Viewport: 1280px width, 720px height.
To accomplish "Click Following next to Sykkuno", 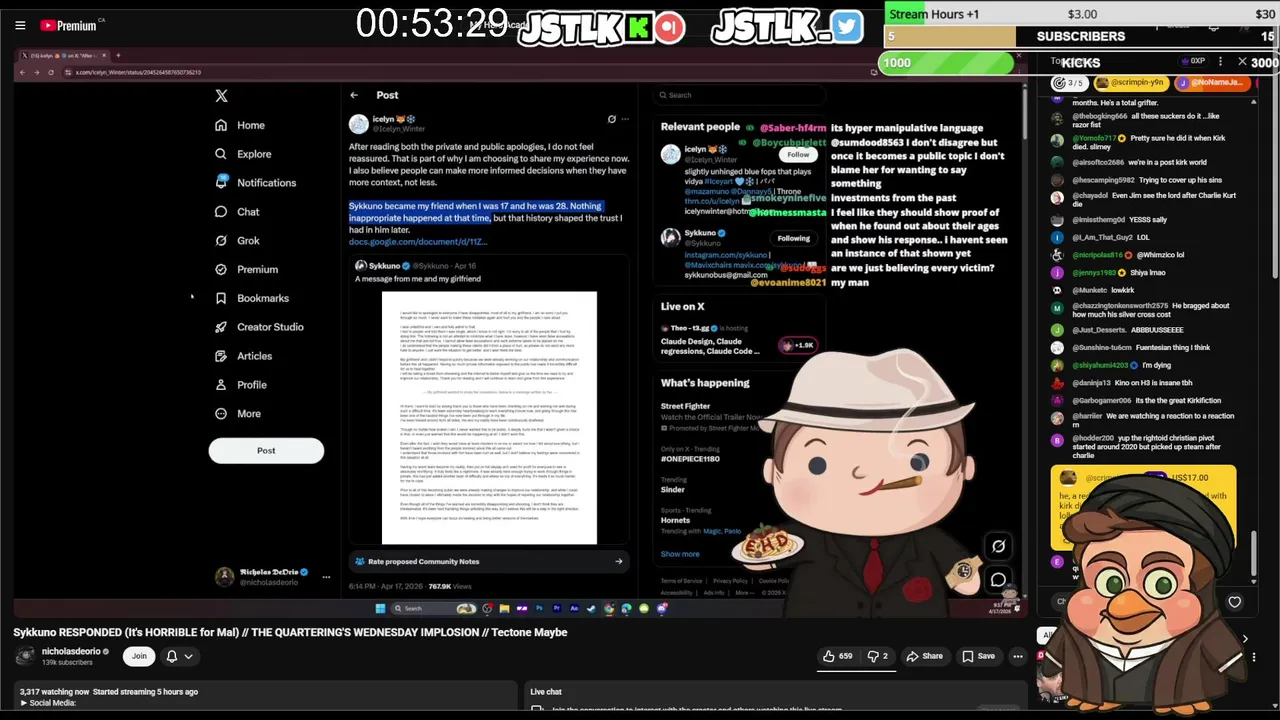I will pos(794,238).
